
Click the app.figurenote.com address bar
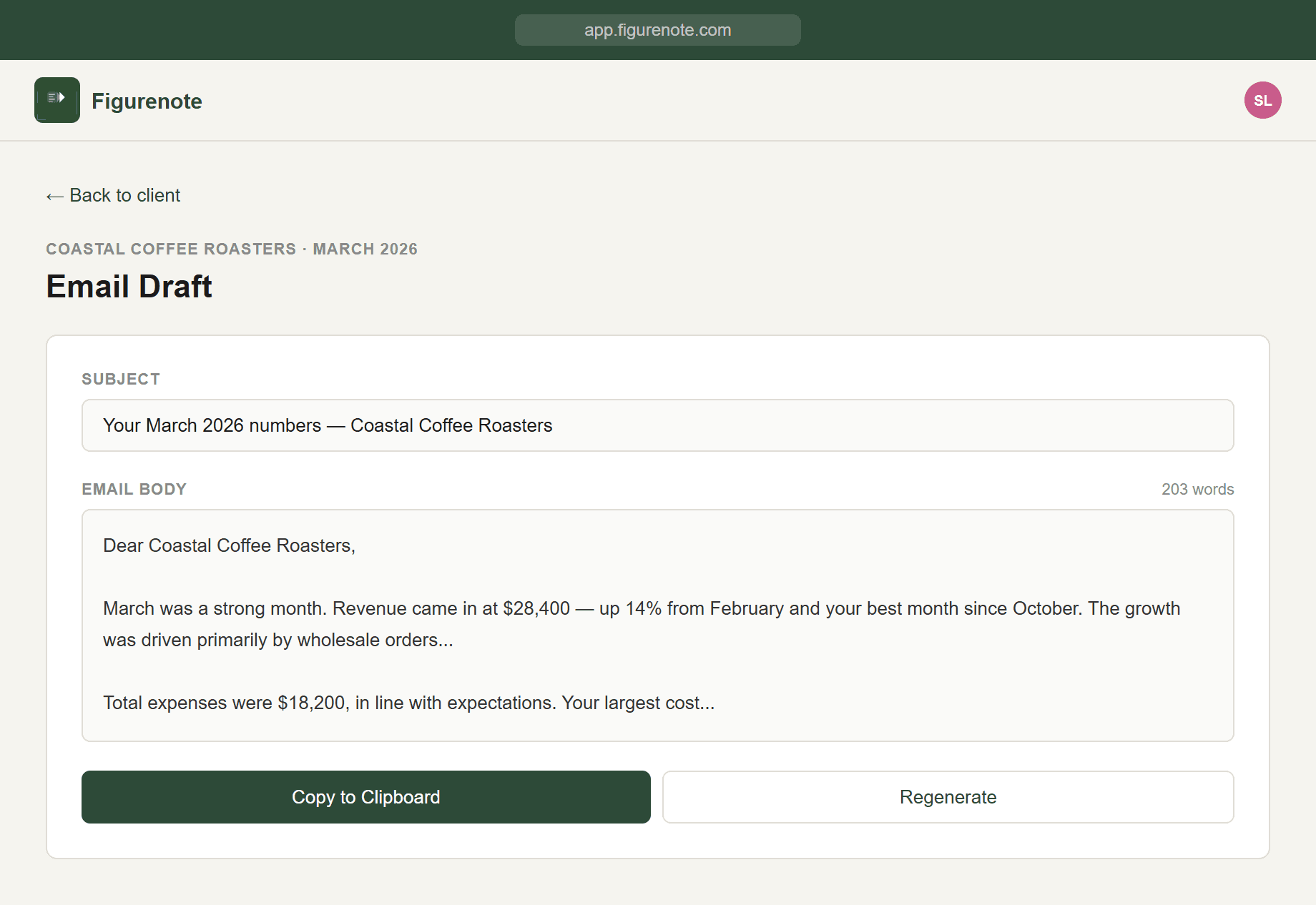(657, 30)
